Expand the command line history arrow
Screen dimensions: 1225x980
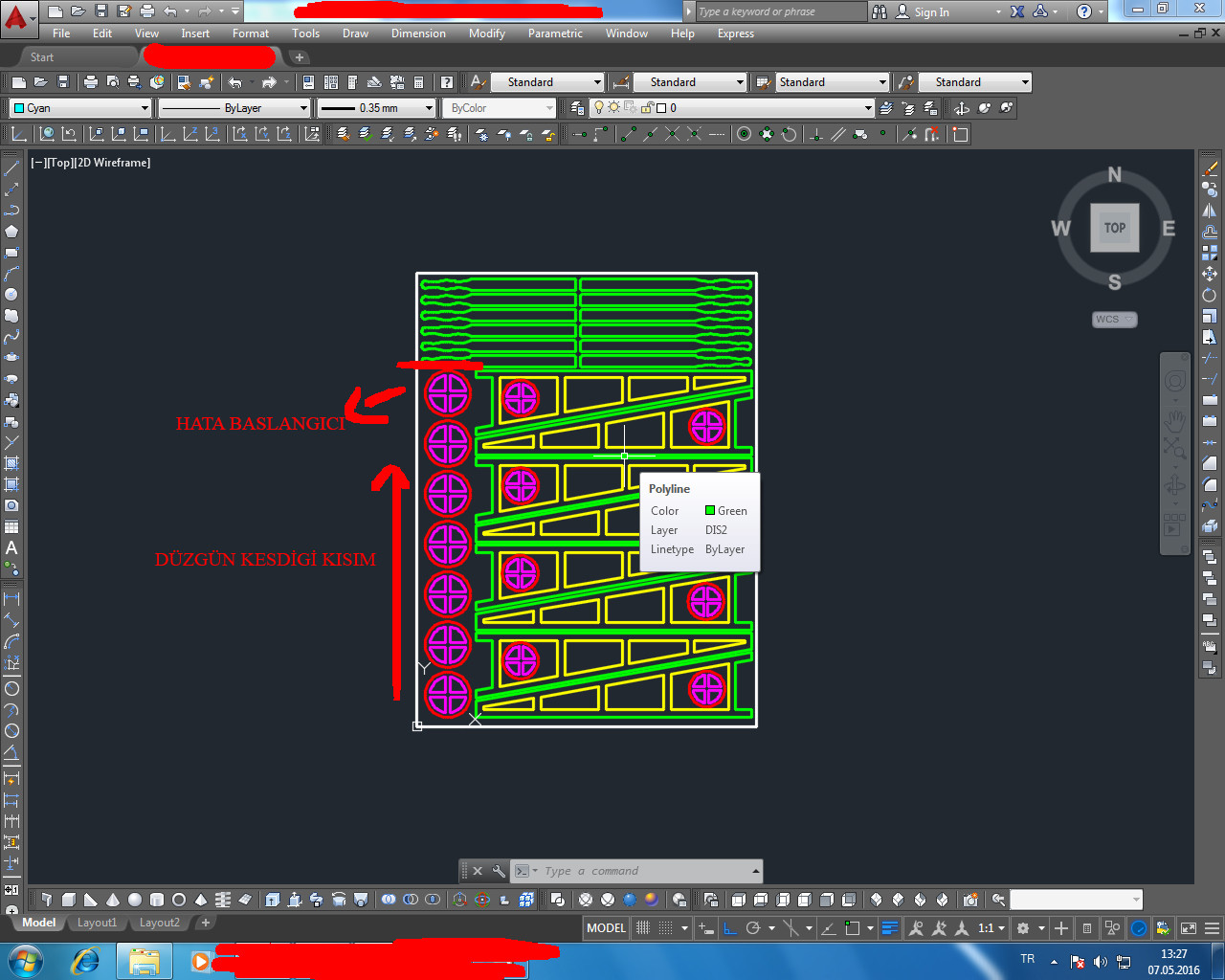click(756, 871)
